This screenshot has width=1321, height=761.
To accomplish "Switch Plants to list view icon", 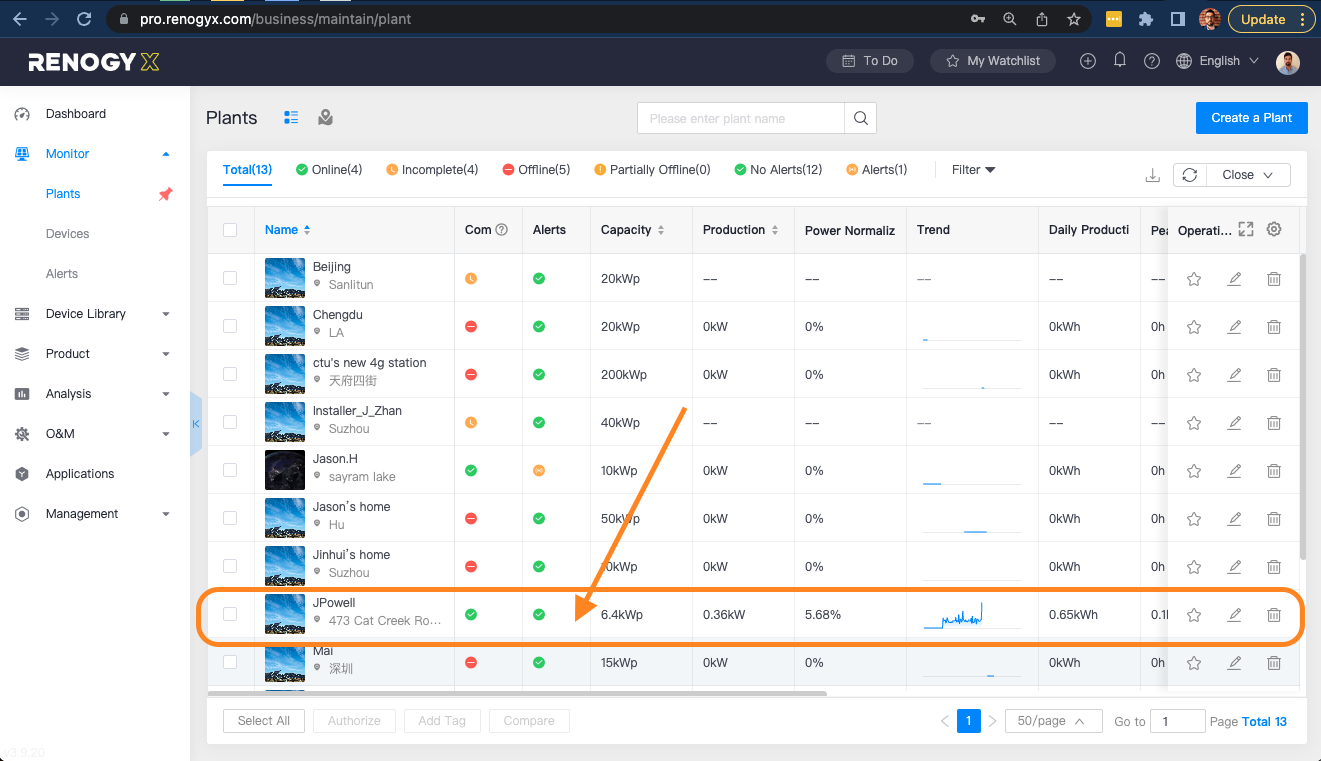I will [x=291, y=118].
